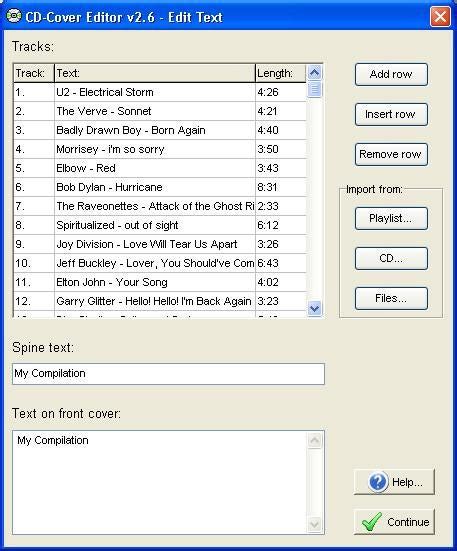
Task: Select 'Spiritualized - out of sight' cell
Action: coord(155,225)
